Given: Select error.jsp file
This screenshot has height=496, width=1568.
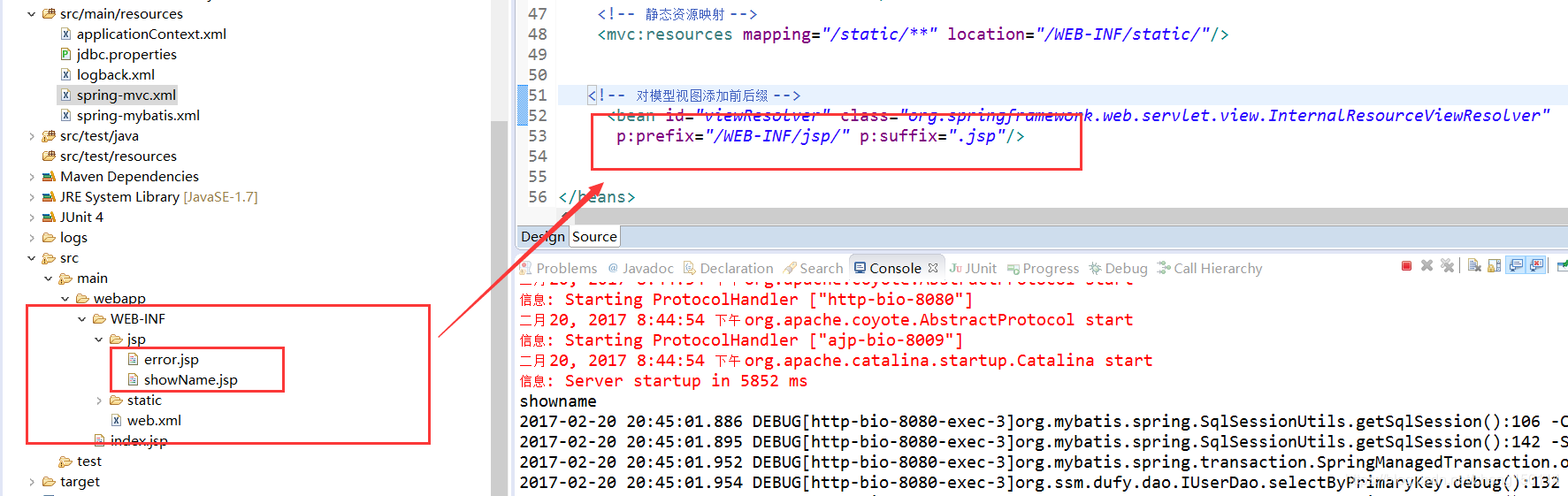Looking at the screenshot, I should click(x=171, y=360).
